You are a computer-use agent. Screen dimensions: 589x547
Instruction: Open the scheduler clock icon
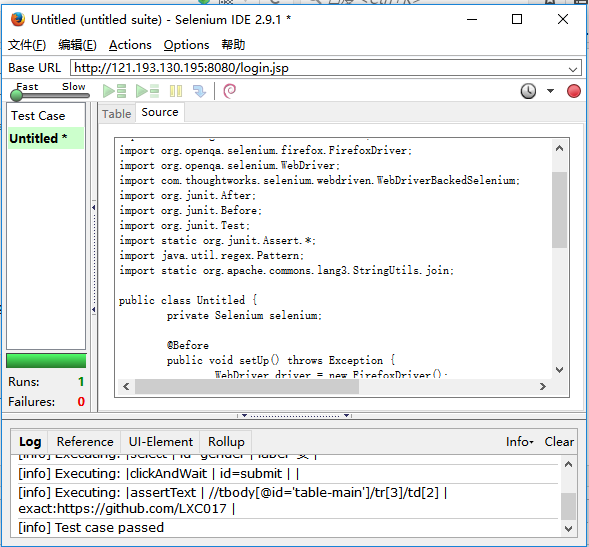click(x=528, y=91)
